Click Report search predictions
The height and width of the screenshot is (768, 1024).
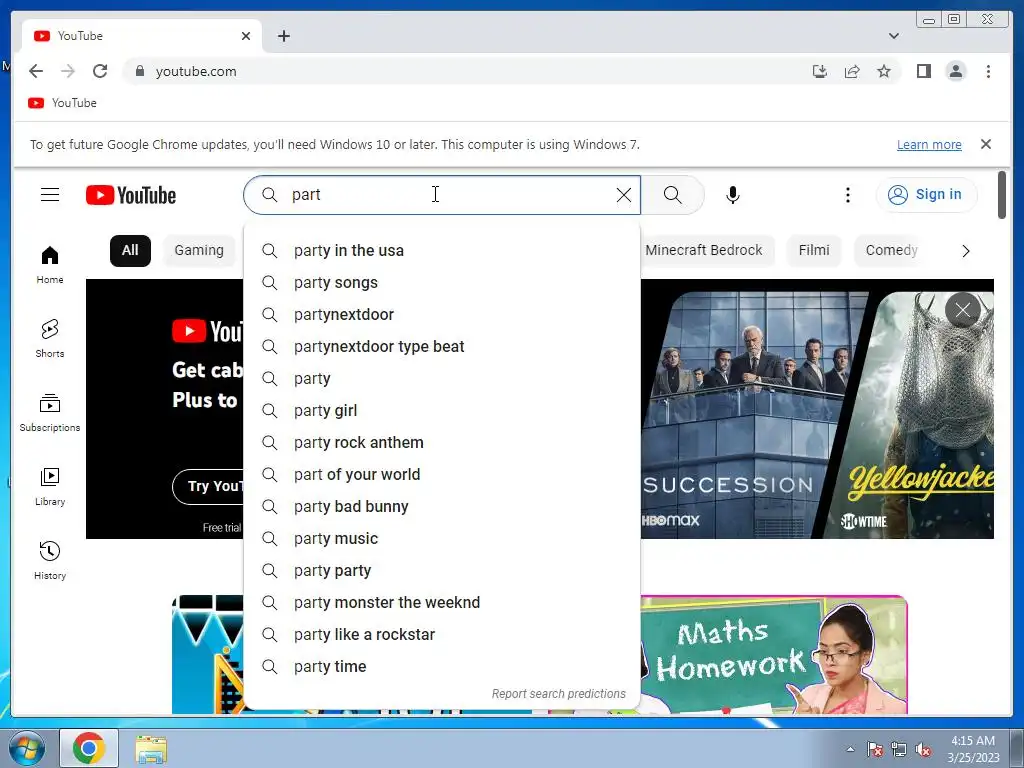[558, 694]
